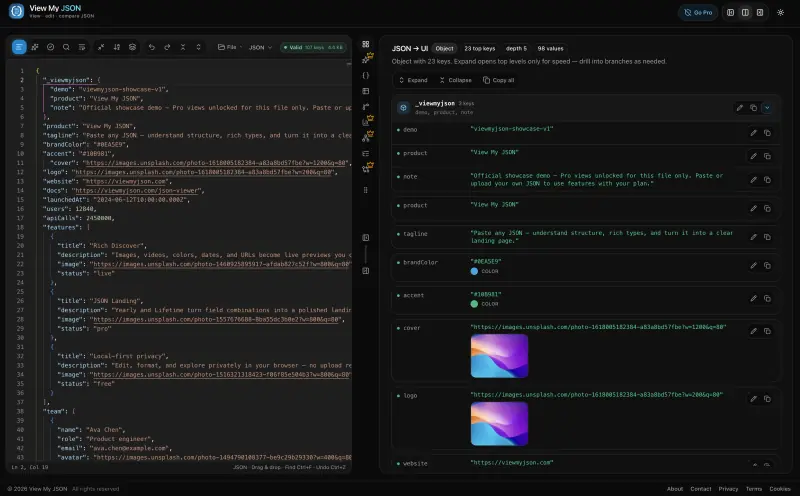The width and height of the screenshot is (800, 496).
Task: Click the Object type tab badge
Action: click(x=444, y=48)
